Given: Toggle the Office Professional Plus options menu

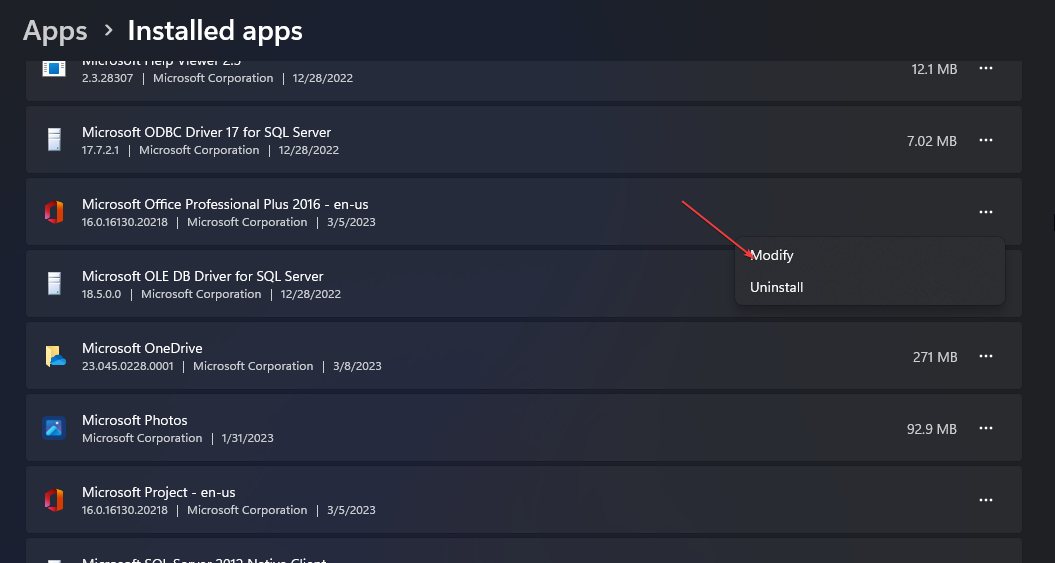Looking at the screenshot, I should [986, 212].
